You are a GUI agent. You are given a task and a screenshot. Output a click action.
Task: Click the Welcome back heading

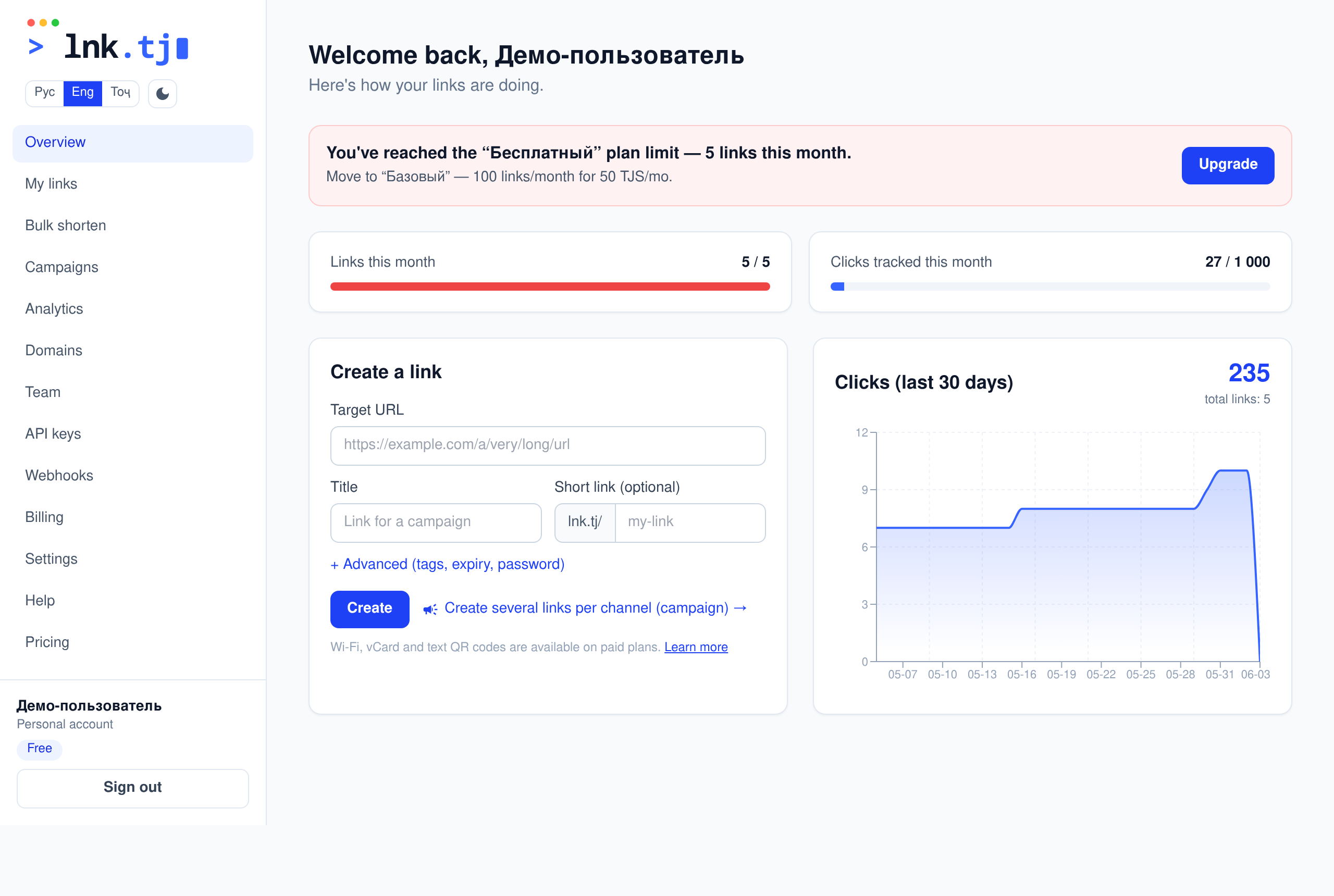pyautogui.click(x=526, y=55)
